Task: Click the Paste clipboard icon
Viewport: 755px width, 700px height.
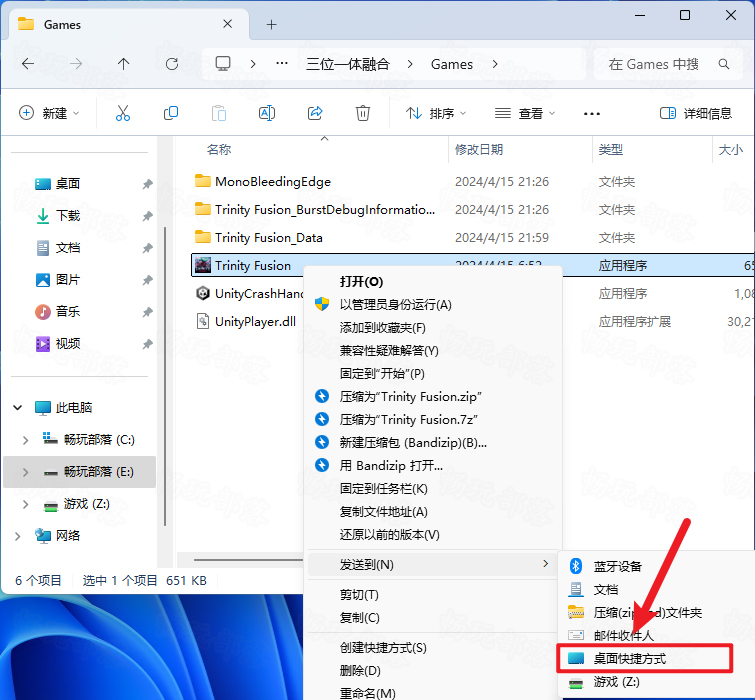Action: 219,113
